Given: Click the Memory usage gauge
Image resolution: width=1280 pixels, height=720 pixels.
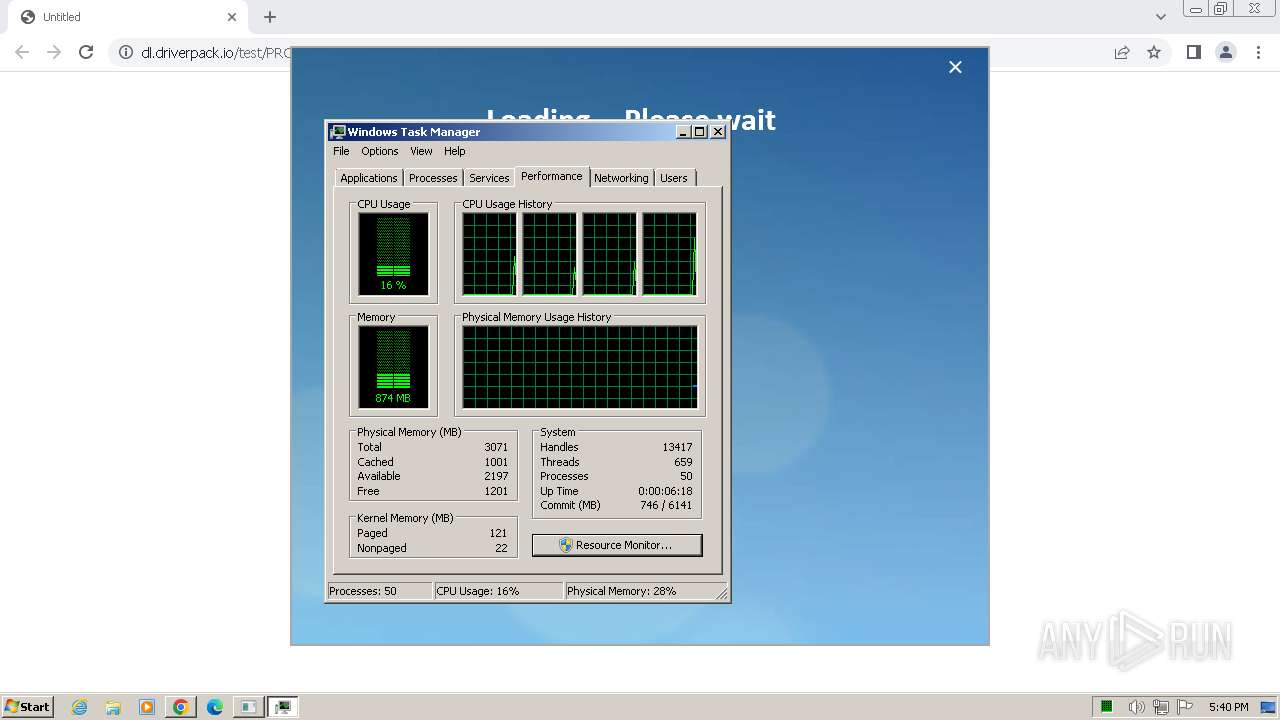Looking at the screenshot, I should [393, 367].
